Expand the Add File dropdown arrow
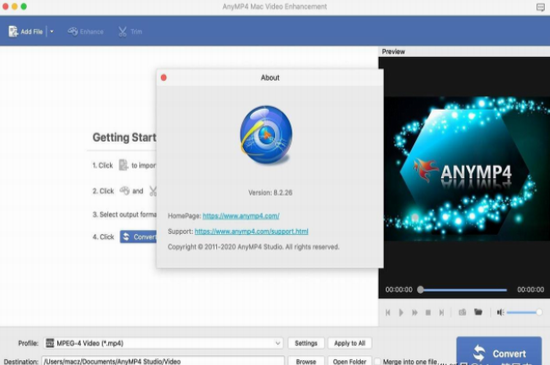The width and height of the screenshot is (550, 365). pyautogui.click(x=52, y=32)
